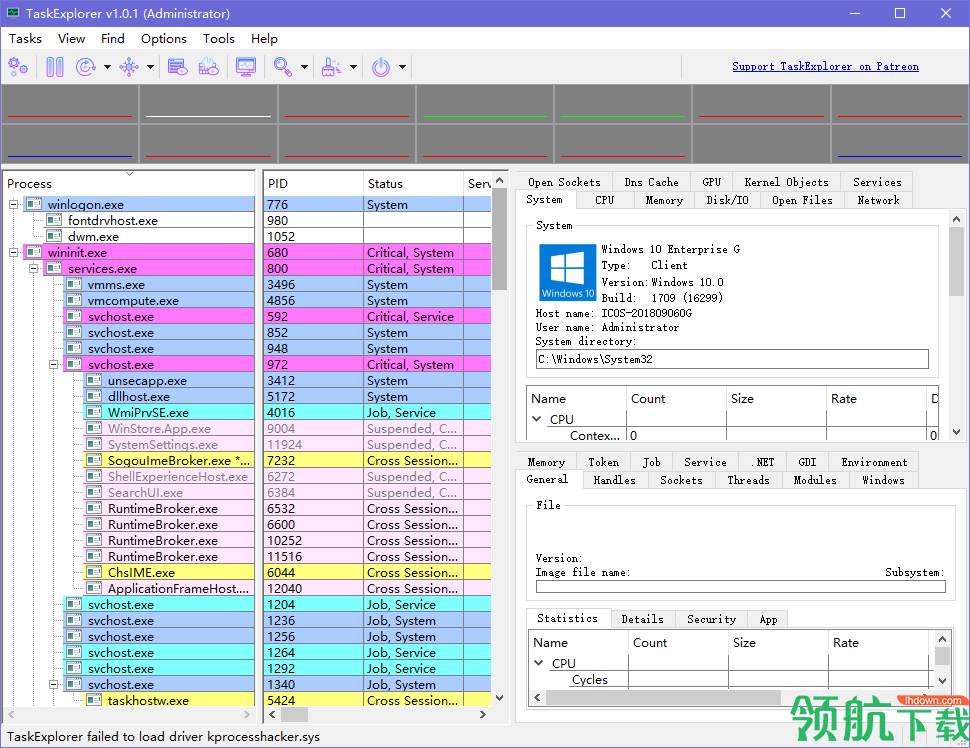Open the refresh rate dropdown arrow
This screenshot has width=970, height=748.
[107, 66]
